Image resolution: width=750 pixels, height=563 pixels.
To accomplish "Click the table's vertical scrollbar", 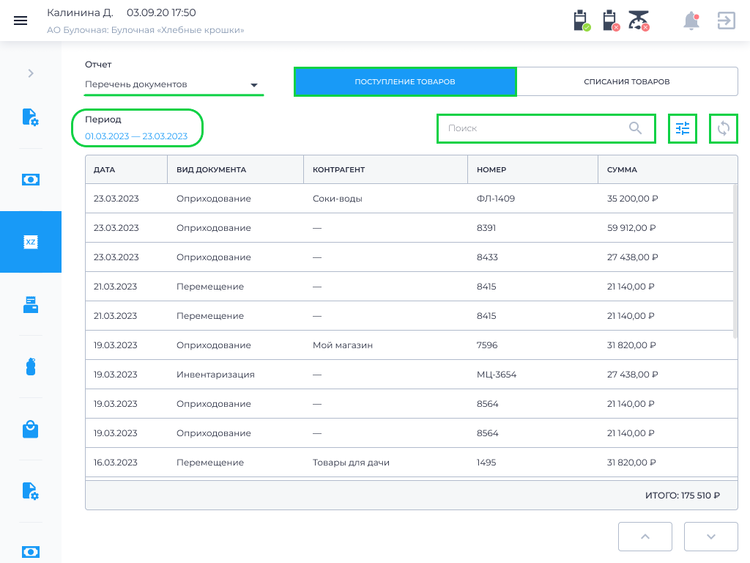I will point(735,261).
